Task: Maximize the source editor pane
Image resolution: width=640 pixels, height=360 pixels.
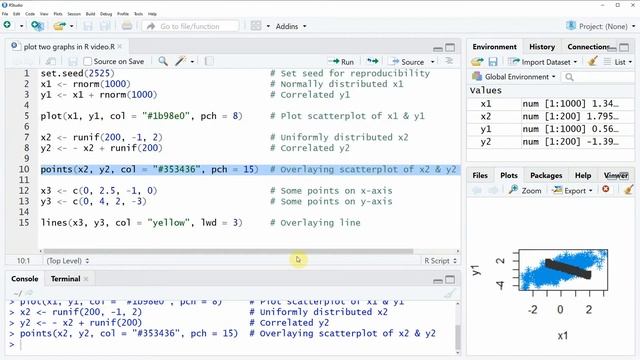Action: (450, 48)
